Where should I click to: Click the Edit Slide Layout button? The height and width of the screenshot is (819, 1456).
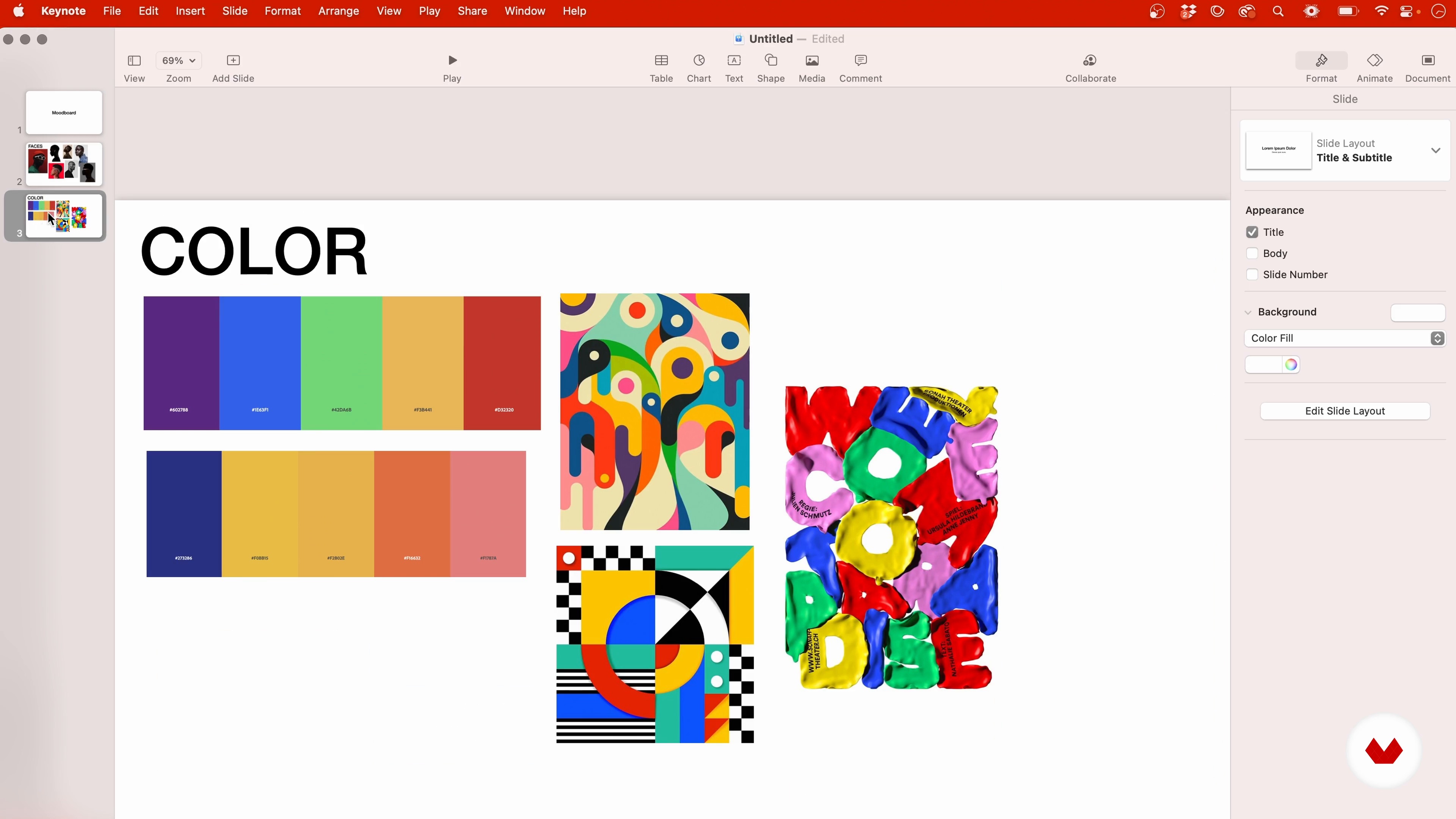pyautogui.click(x=1344, y=411)
